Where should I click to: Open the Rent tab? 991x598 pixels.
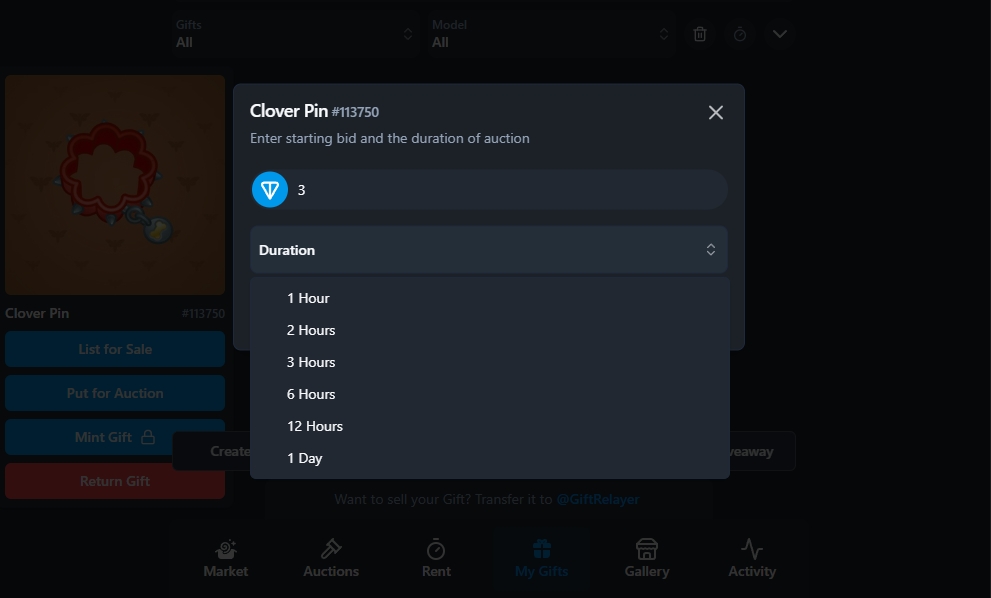pos(436,558)
